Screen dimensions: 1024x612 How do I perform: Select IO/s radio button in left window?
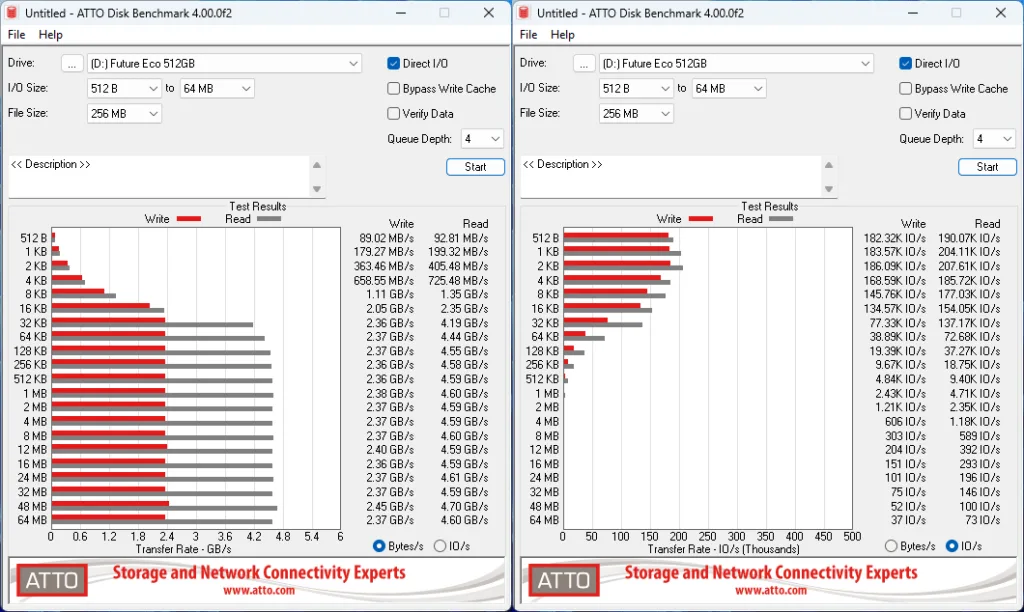click(x=440, y=545)
